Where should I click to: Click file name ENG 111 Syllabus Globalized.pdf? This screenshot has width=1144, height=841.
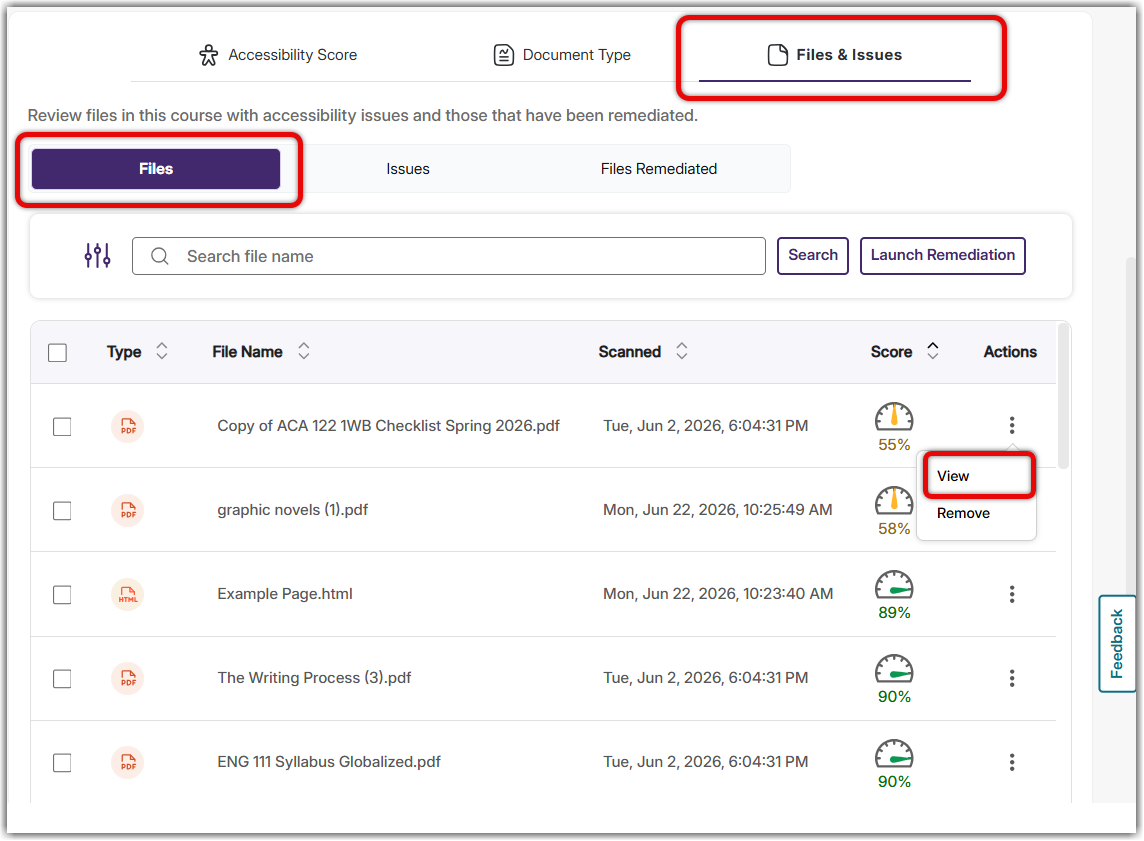329,762
